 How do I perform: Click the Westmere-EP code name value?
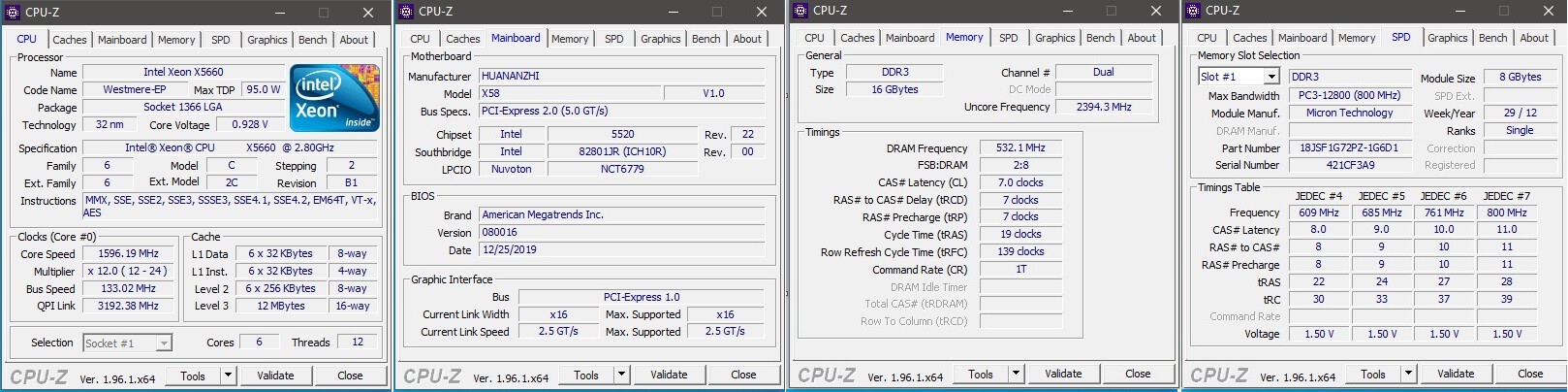coord(134,89)
